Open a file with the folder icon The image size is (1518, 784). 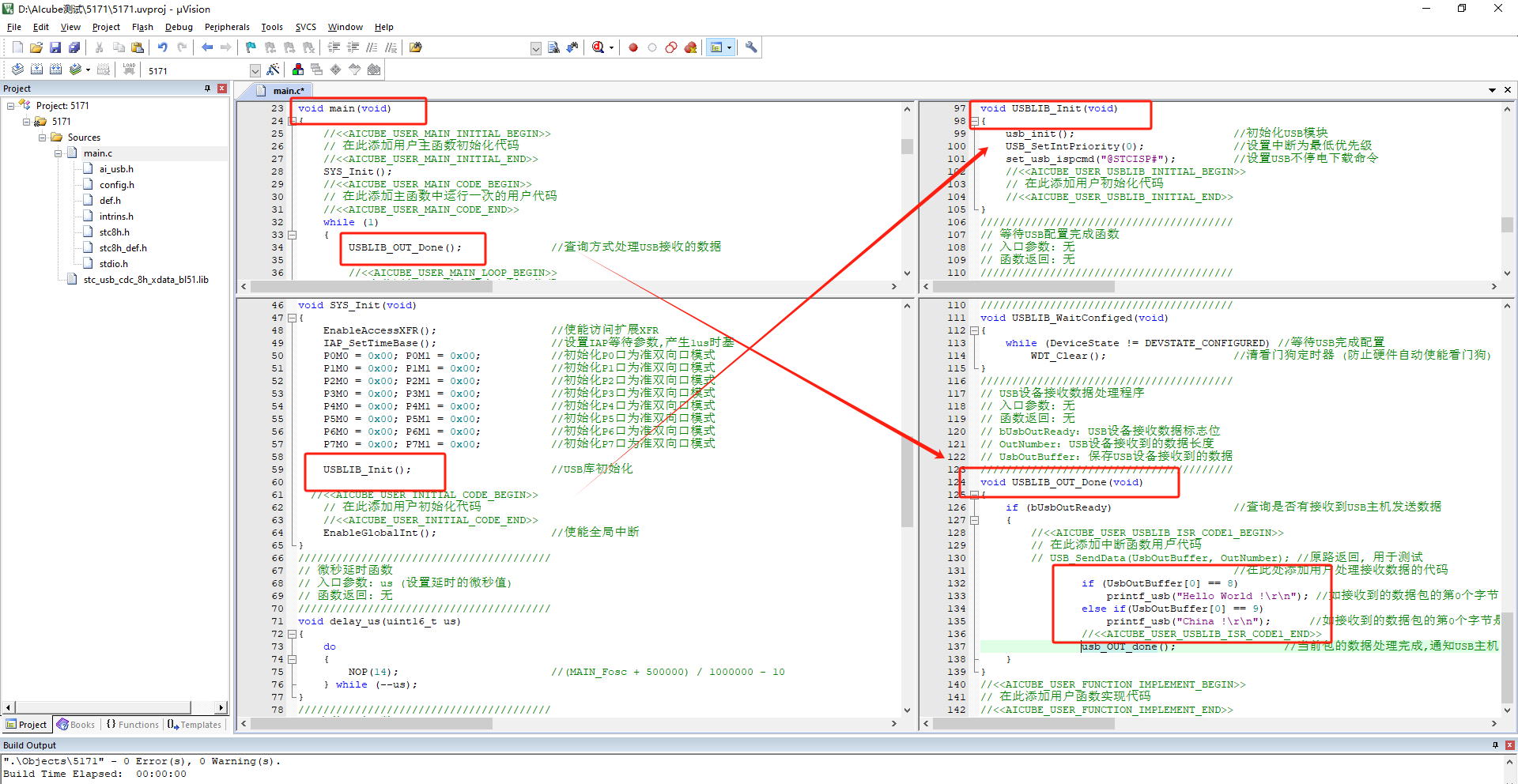(x=36, y=47)
